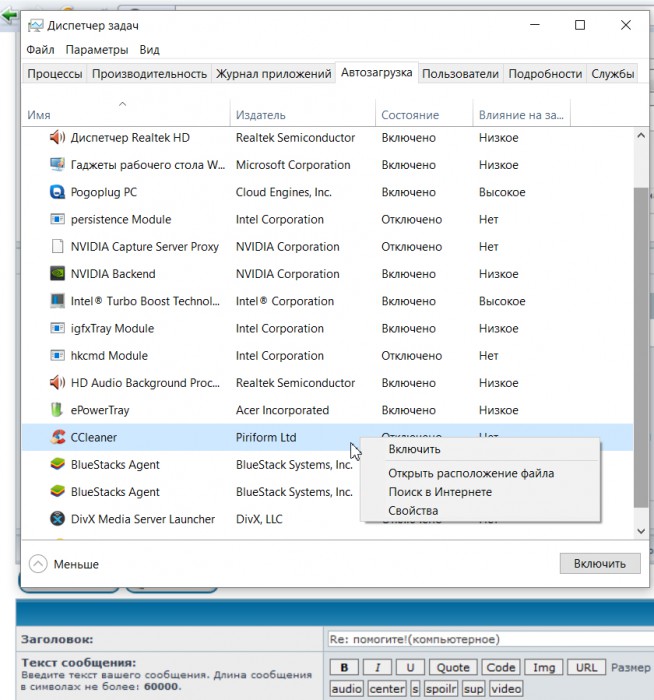654x700 pixels.
Task: Click the green back arrow behind the window
Action: [x=9, y=15]
